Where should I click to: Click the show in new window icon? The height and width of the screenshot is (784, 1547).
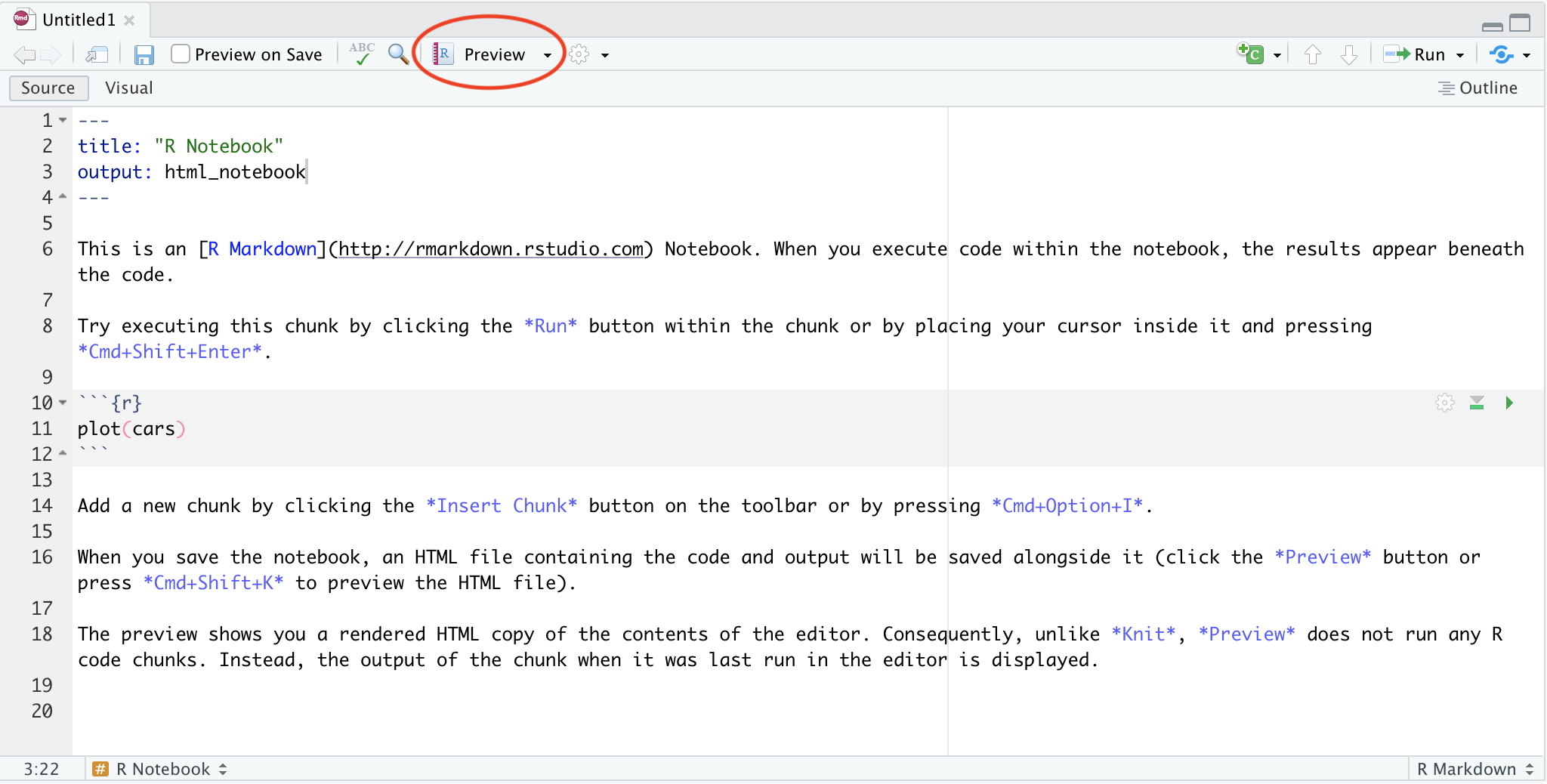97,55
